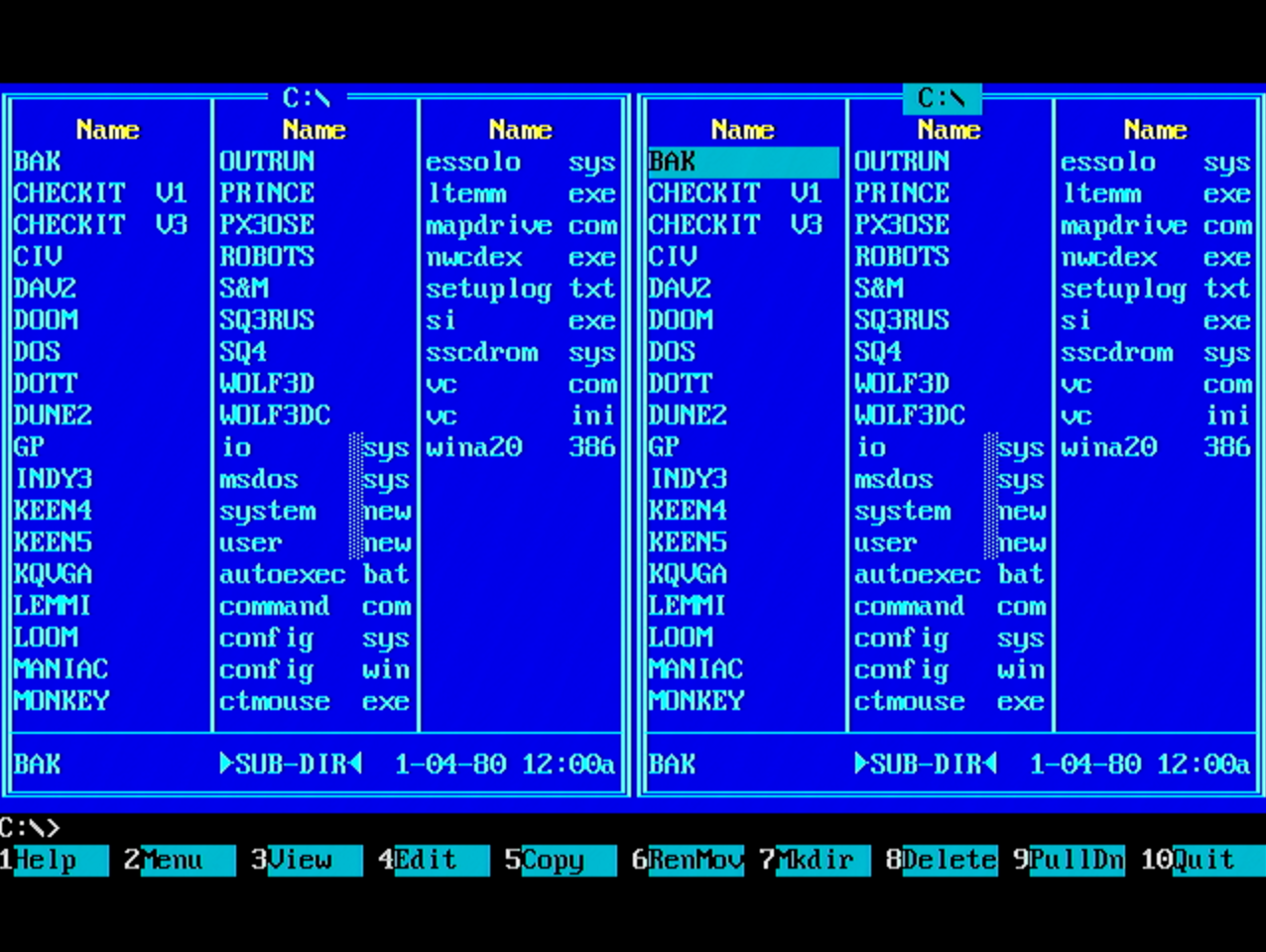Click the 6 RenMov function key

point(688,860)
